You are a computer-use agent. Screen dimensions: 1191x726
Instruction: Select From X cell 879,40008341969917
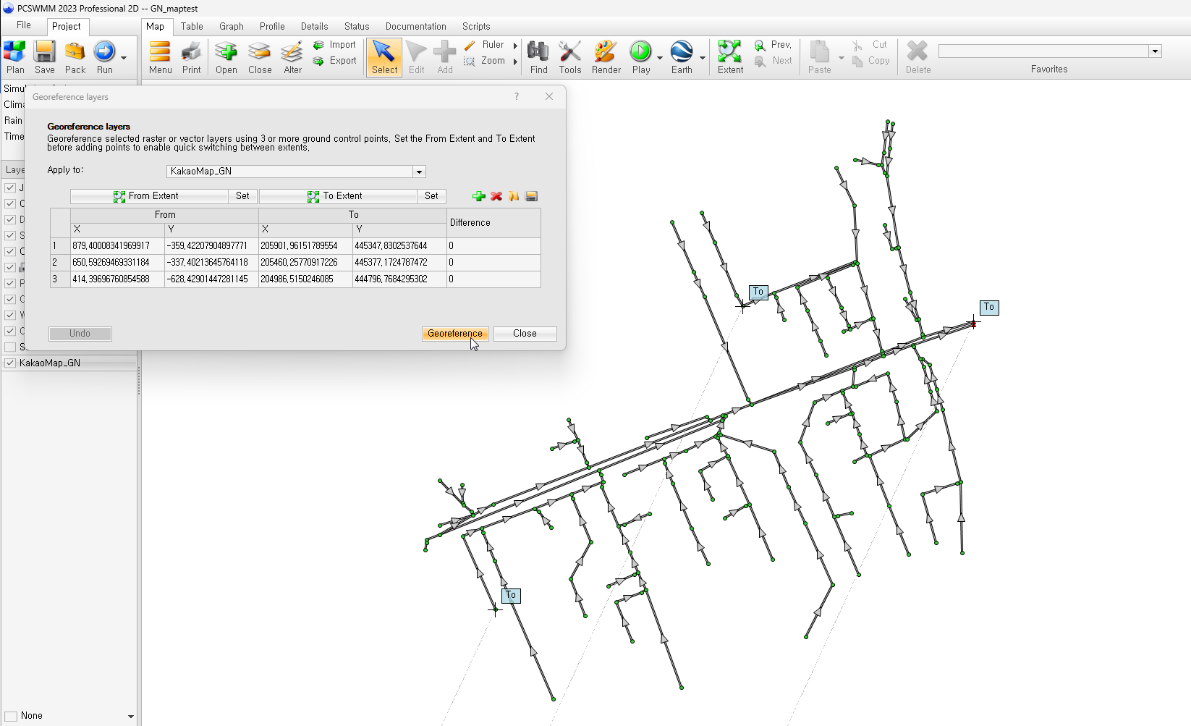pyautogui.click(x=117, y=246)
